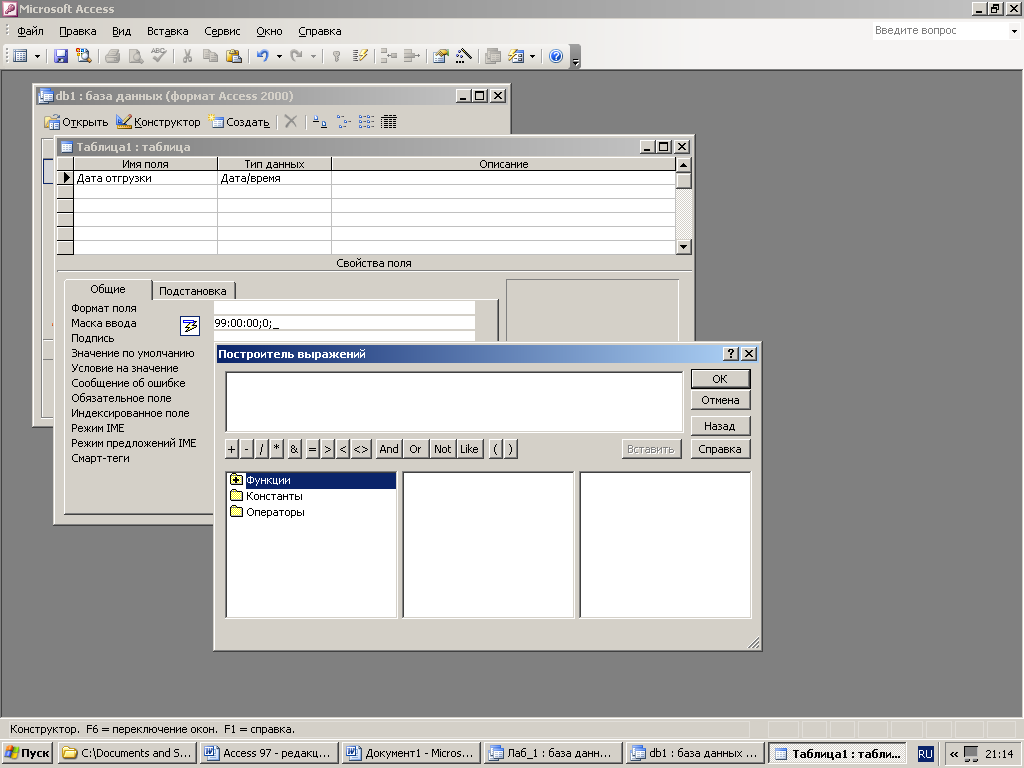Image resolution: width=1024 pixels, height=768 pixels.
Task: Click the Large Icons view icon in db1
Action: pos(319,121)
